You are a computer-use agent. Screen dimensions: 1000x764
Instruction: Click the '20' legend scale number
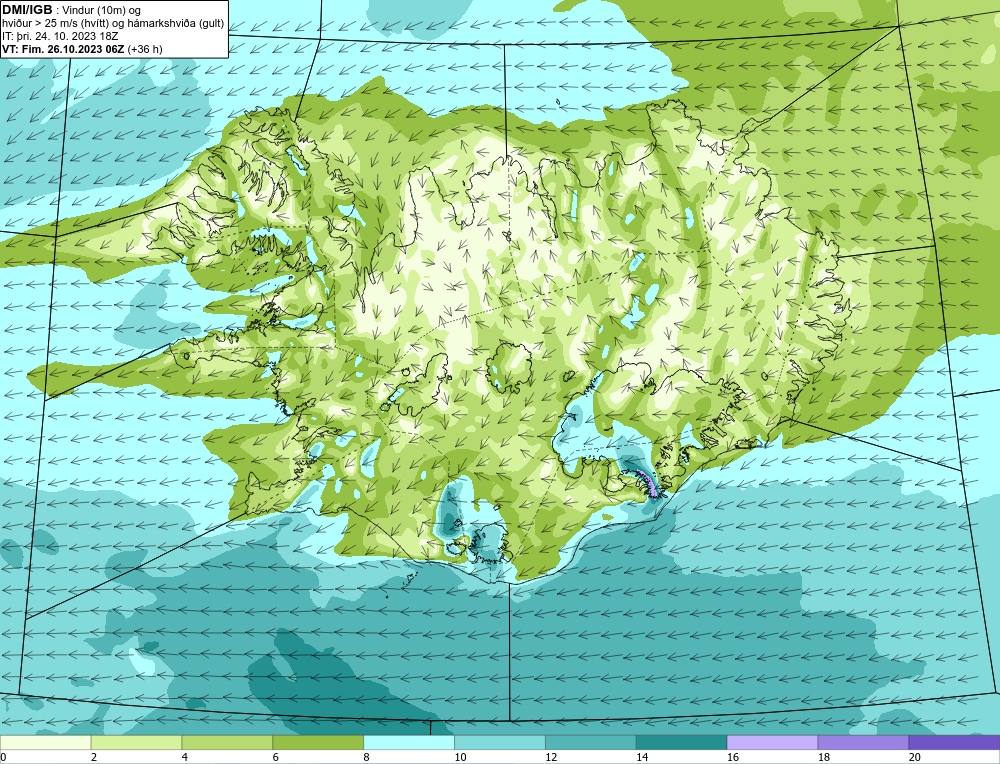click(915, 757)
